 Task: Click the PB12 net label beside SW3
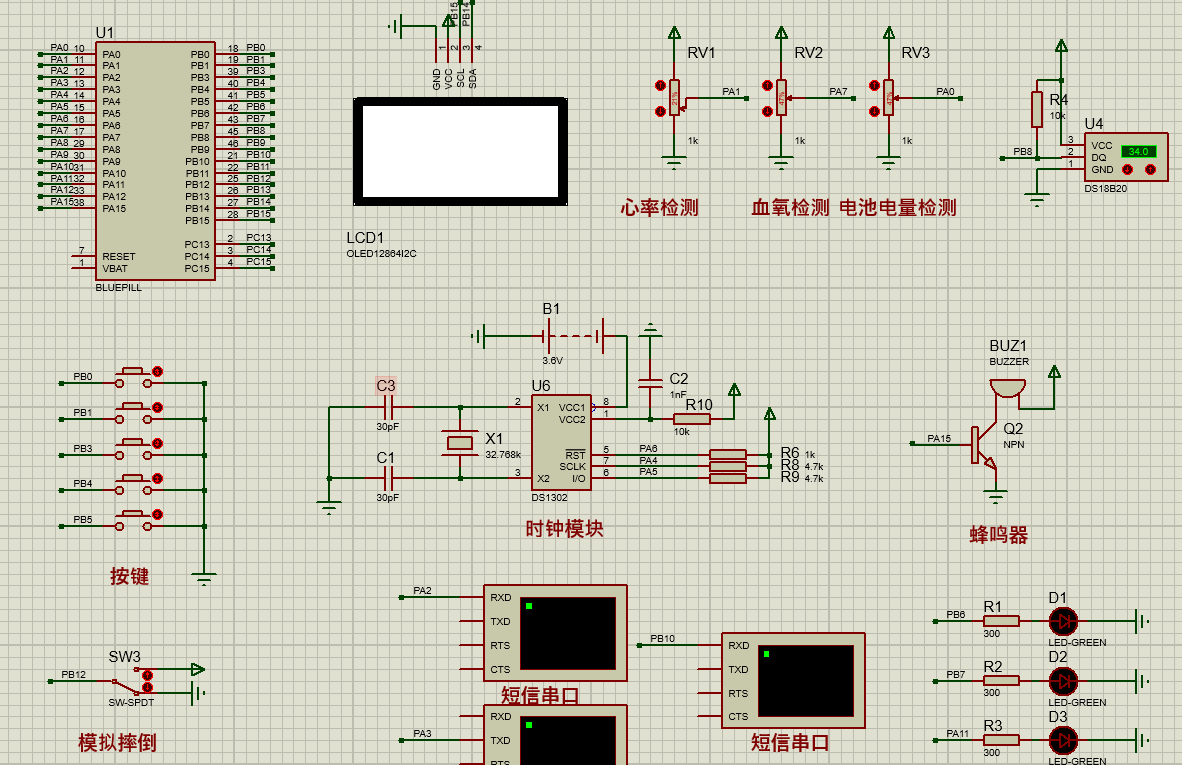tap(74, 675)
